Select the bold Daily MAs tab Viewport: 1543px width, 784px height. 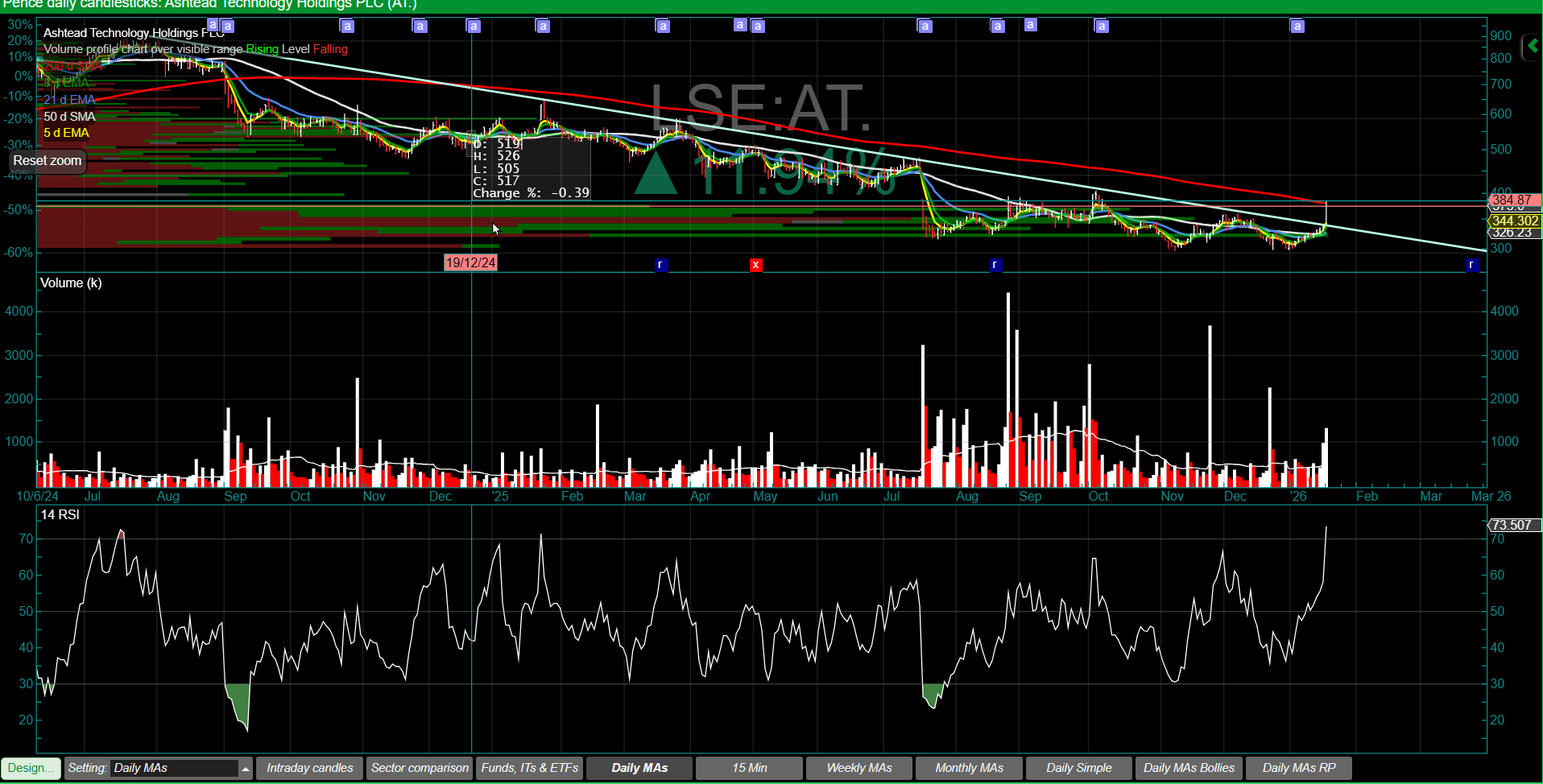pyautogui.click(x=639, y=768)
